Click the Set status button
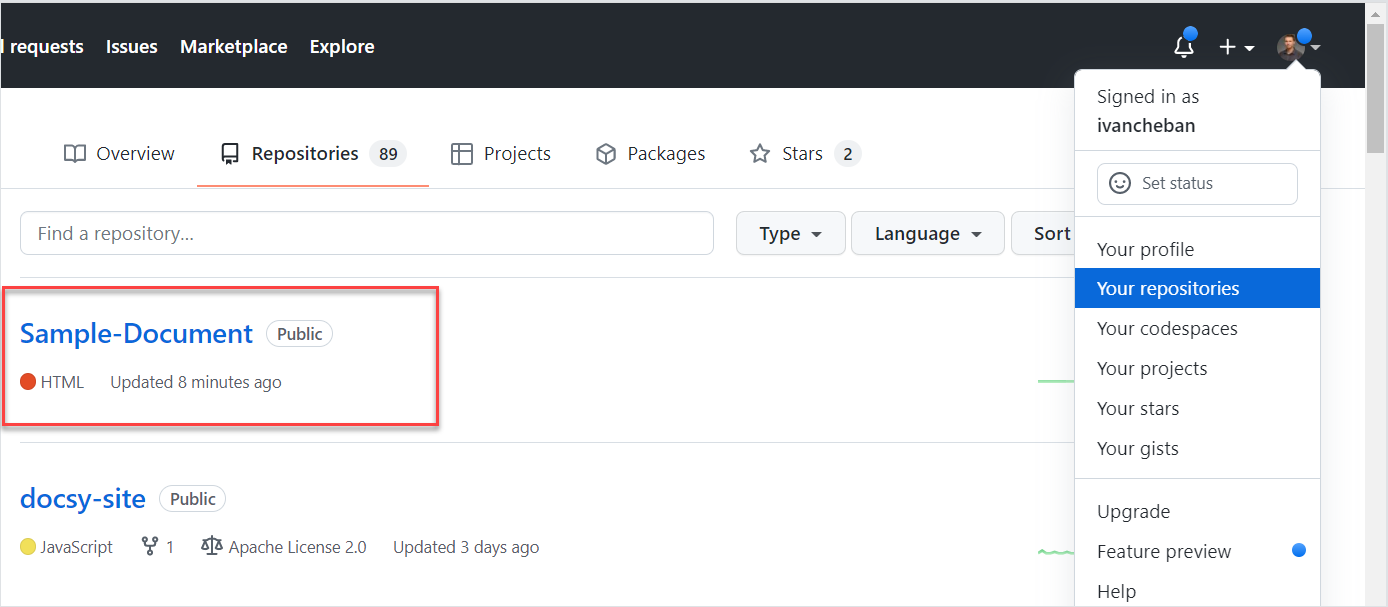This screenshot has width=1388, height=607. click(x=1197, y=183)
